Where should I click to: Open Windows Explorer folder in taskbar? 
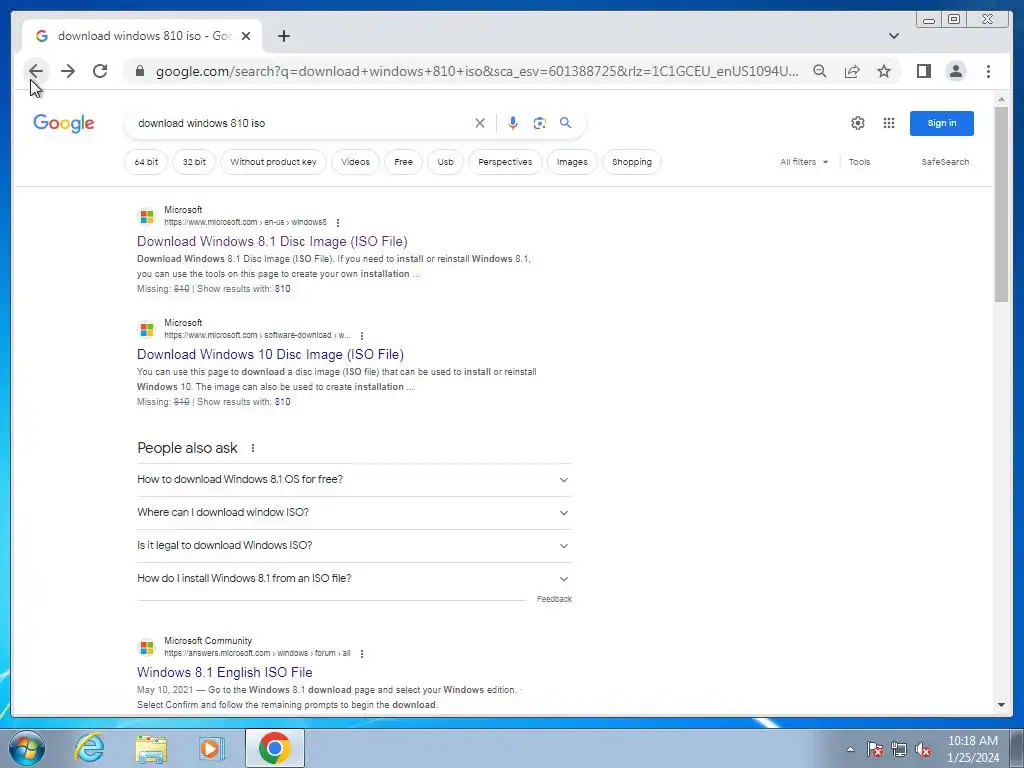(151, 748)
